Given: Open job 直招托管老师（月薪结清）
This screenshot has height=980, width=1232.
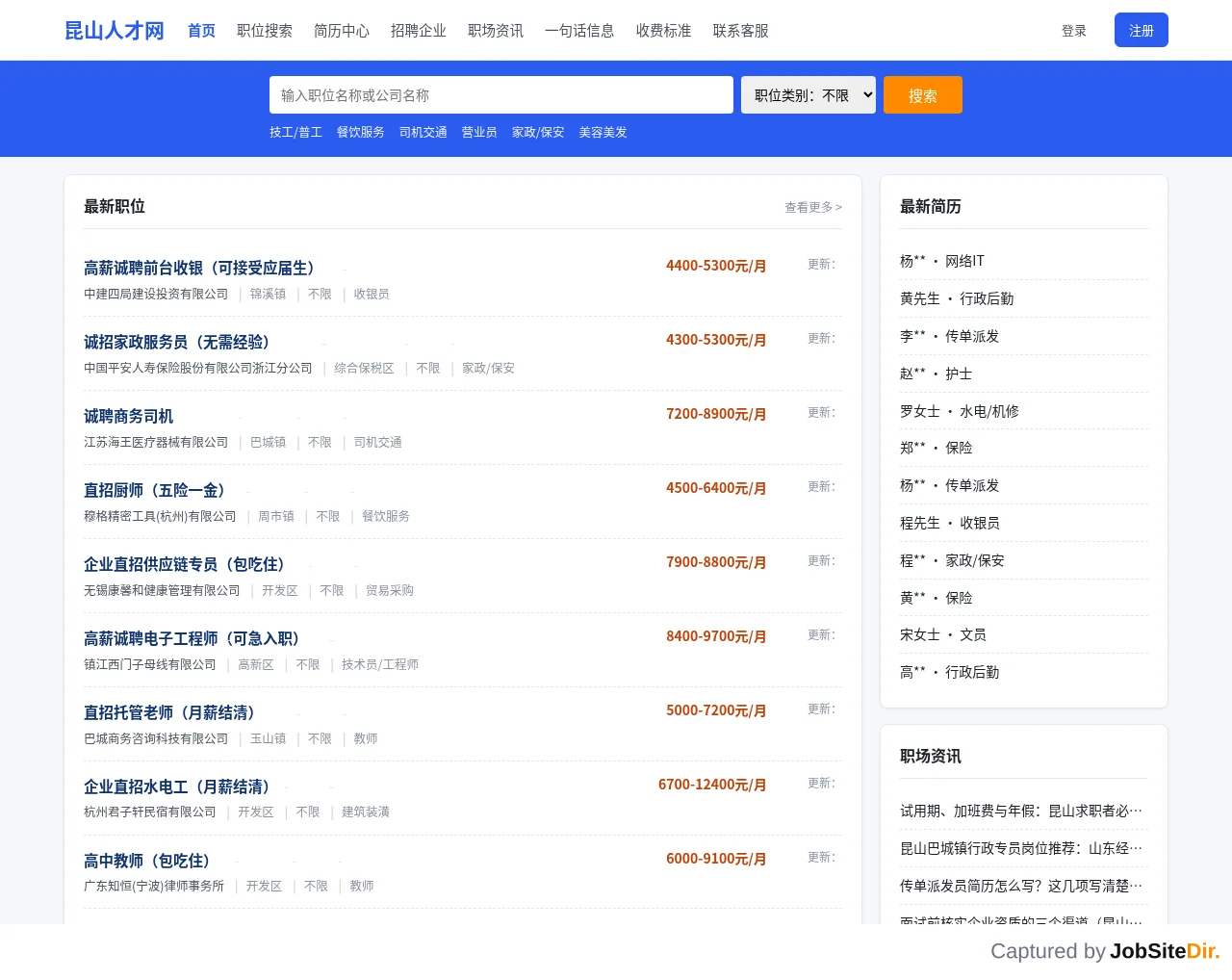Looking at the screenshot, I should pyautogui.click(x=169, y=712).
